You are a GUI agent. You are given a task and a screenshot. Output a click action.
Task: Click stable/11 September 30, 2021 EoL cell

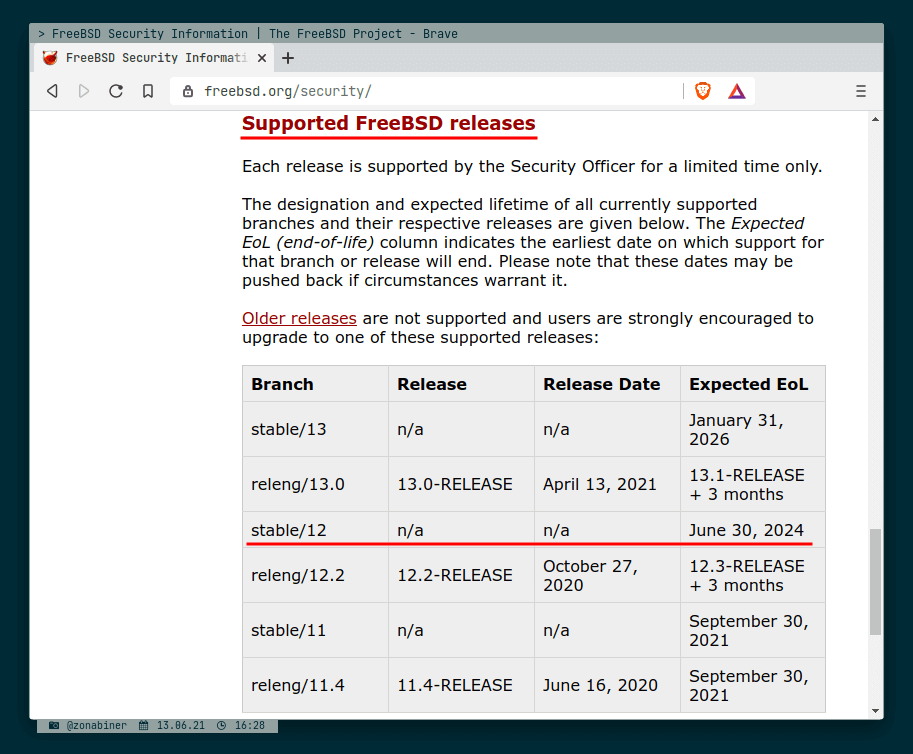753,630
